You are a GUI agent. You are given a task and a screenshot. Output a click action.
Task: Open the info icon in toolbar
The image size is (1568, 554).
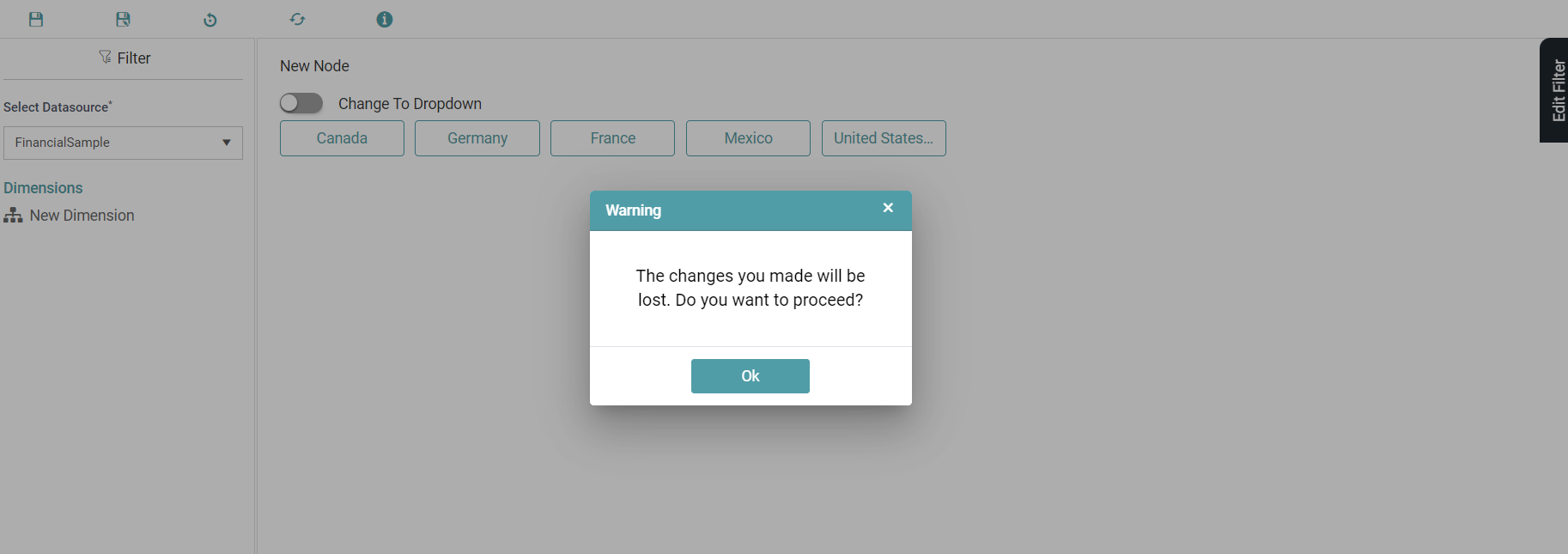tap(385, 20)
